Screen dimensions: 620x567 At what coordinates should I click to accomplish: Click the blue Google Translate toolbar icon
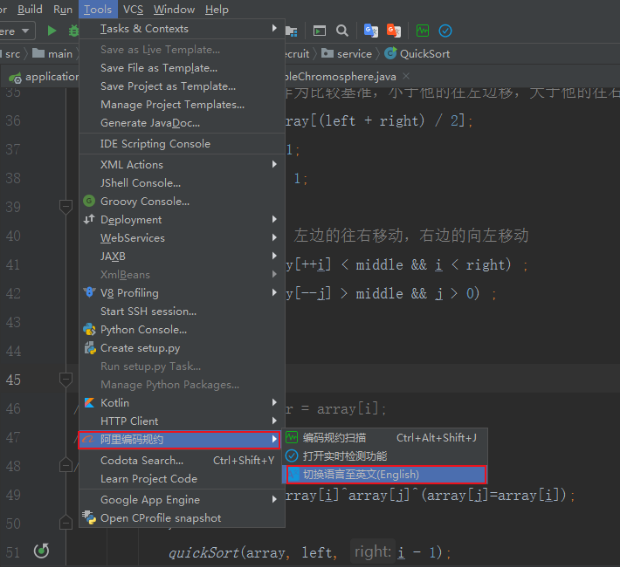(x=371, y=30)
